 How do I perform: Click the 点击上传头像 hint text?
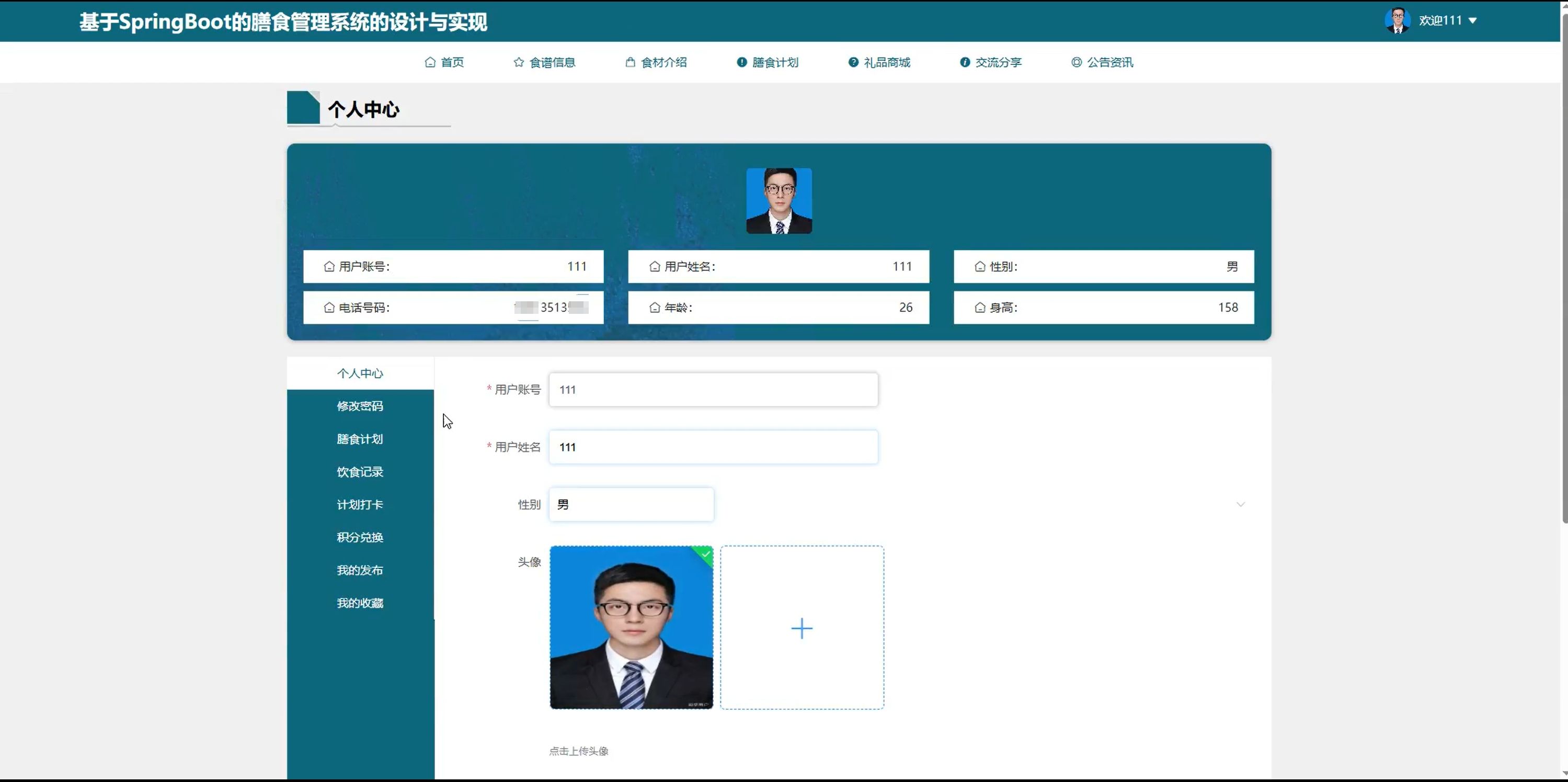point(579,752)
